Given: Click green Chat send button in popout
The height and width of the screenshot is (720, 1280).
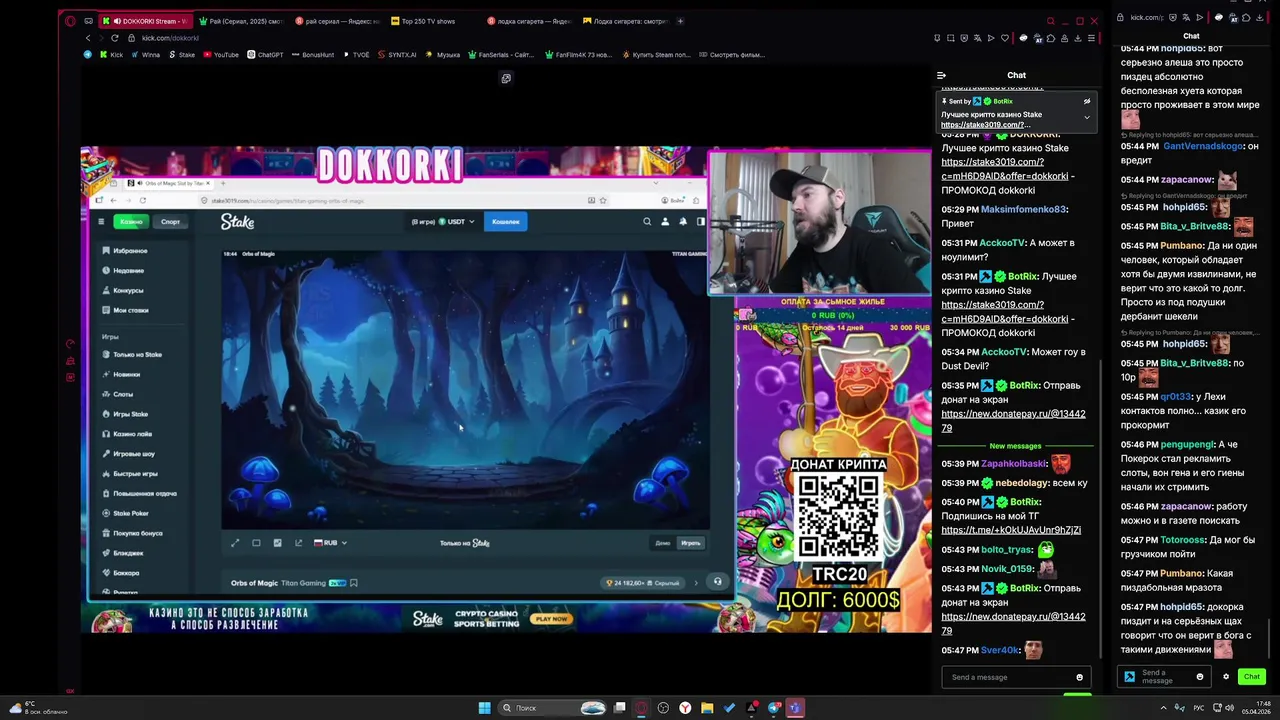Looking at the screenshot, I should click(1251, 677).
